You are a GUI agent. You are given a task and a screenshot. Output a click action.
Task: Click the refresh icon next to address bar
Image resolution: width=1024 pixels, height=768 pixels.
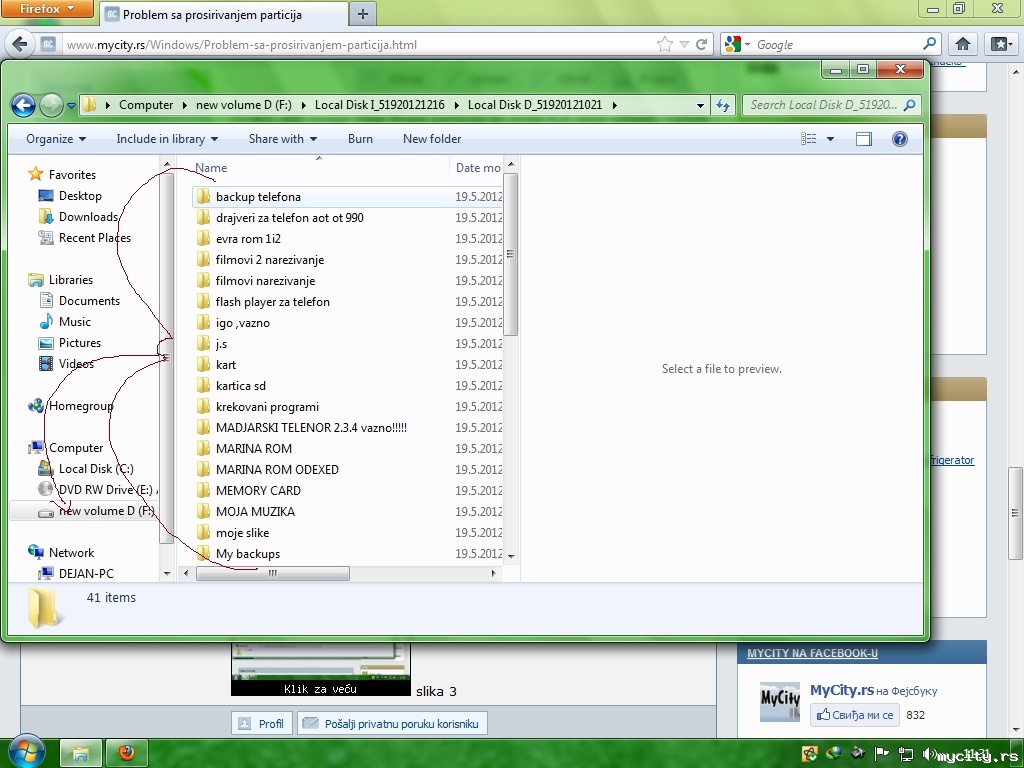pyautogui.click(x=722, y=105)
